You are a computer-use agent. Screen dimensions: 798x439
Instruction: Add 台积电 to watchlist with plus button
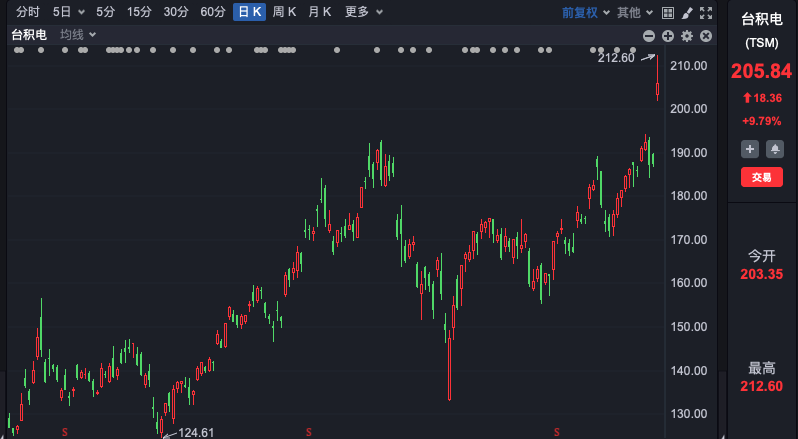pos(750,149)
